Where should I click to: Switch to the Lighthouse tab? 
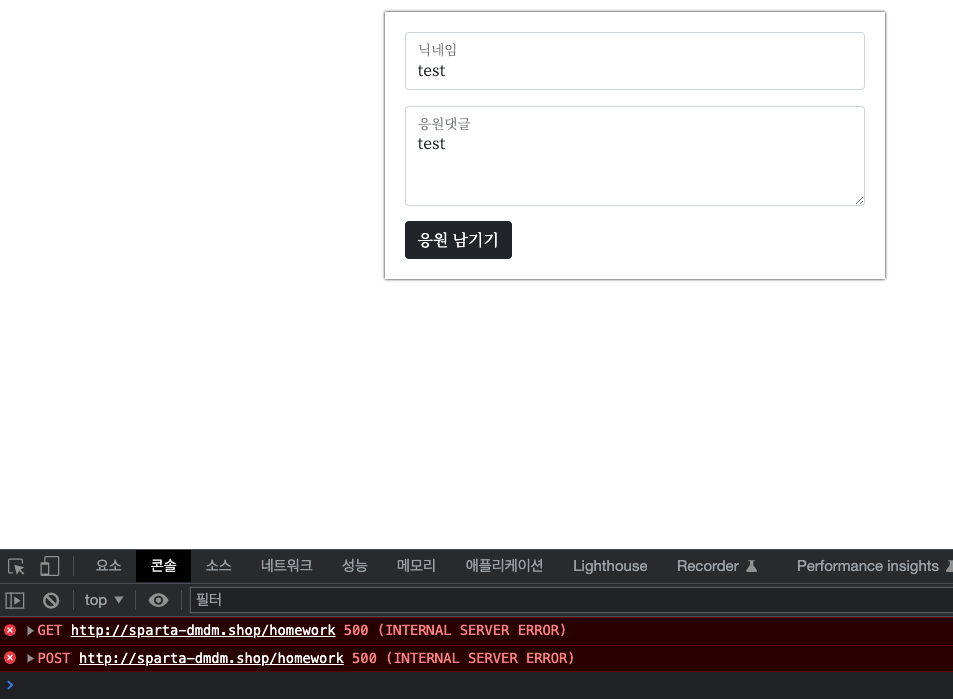coord(610,566)
